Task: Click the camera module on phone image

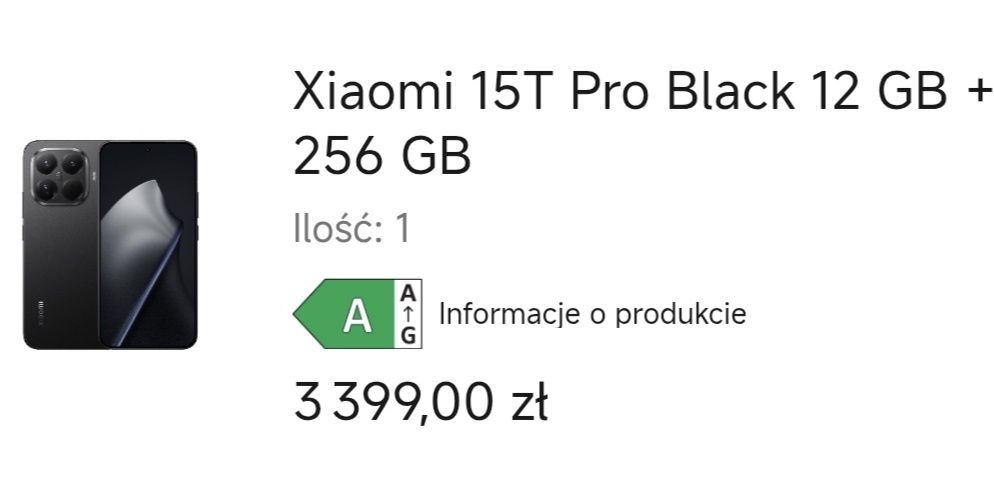Action: coord(59,176)
